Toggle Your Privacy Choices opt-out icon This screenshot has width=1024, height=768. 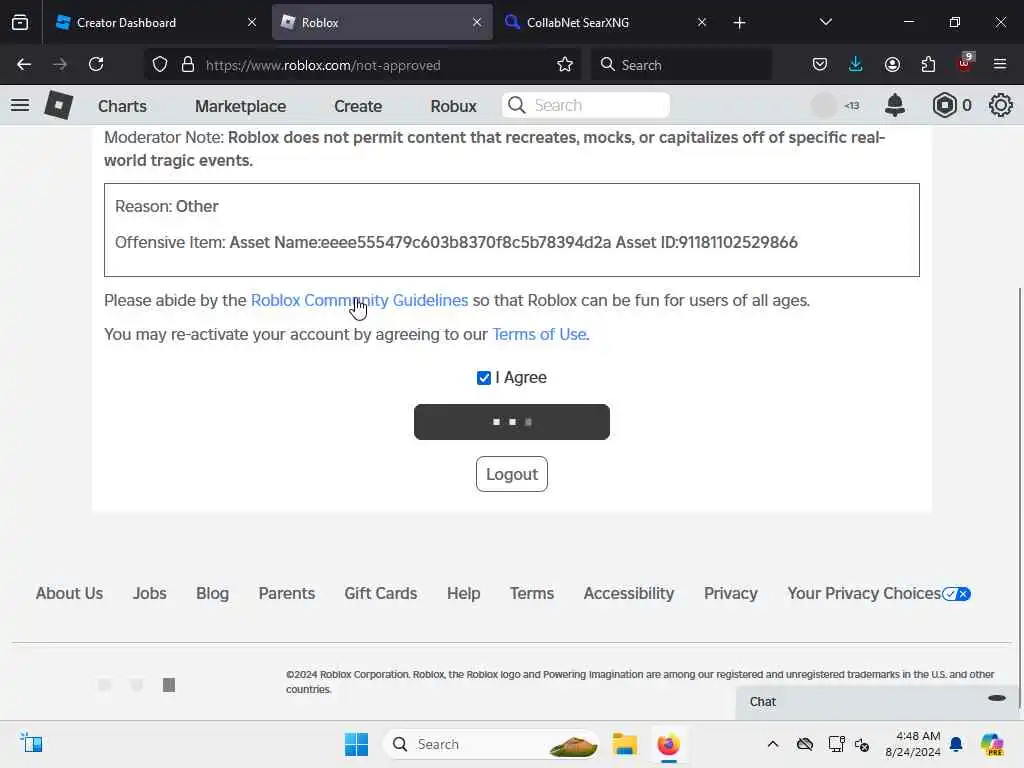point(957,594)
